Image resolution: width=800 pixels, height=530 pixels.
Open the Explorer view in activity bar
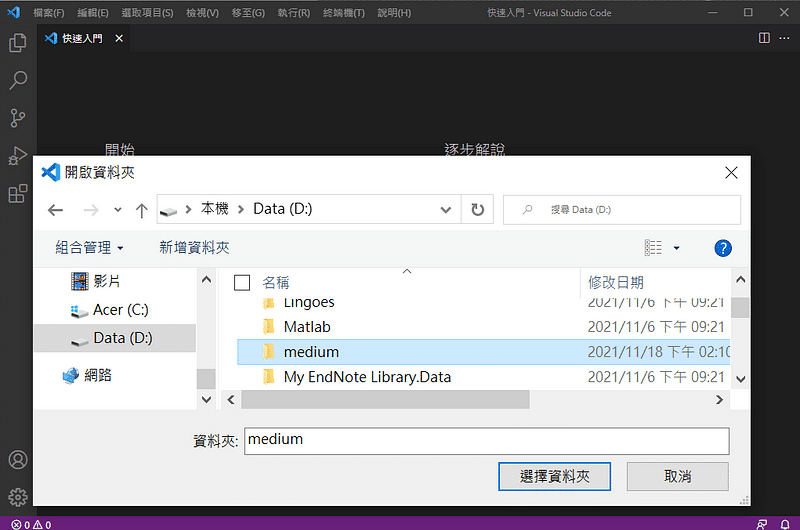[x=17, y=43]
